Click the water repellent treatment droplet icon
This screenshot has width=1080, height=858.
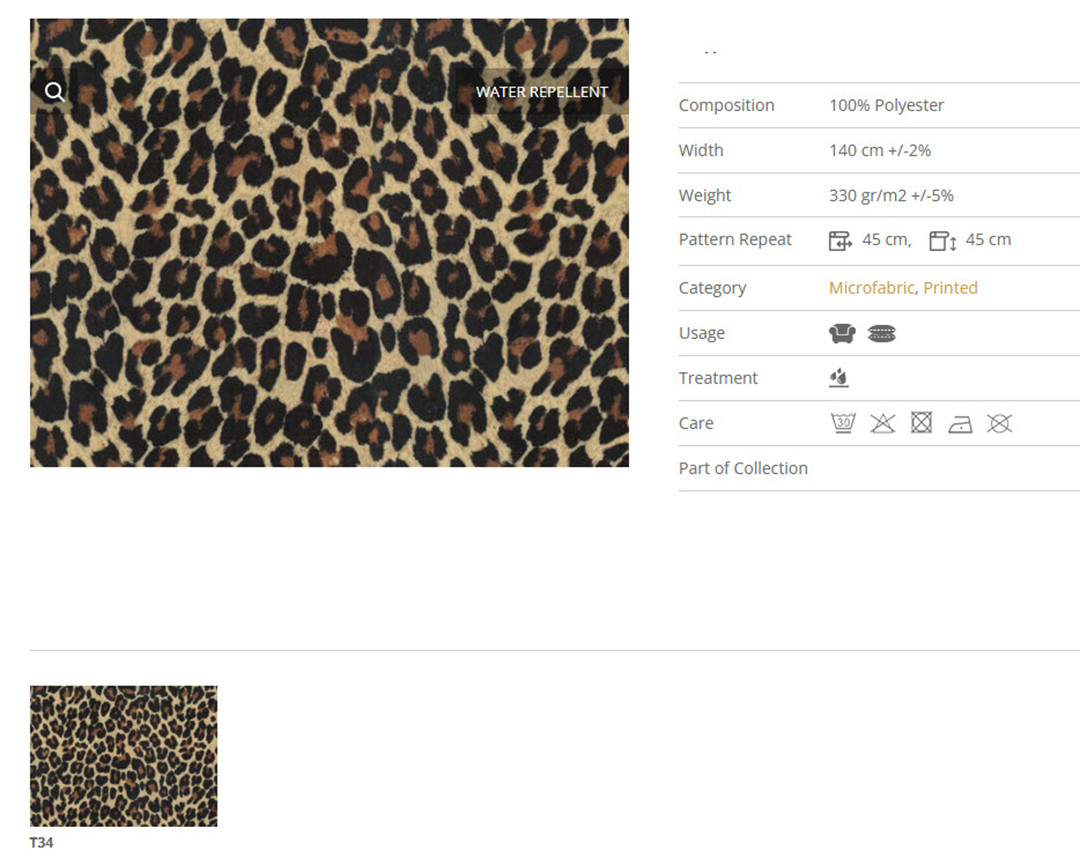839,378
